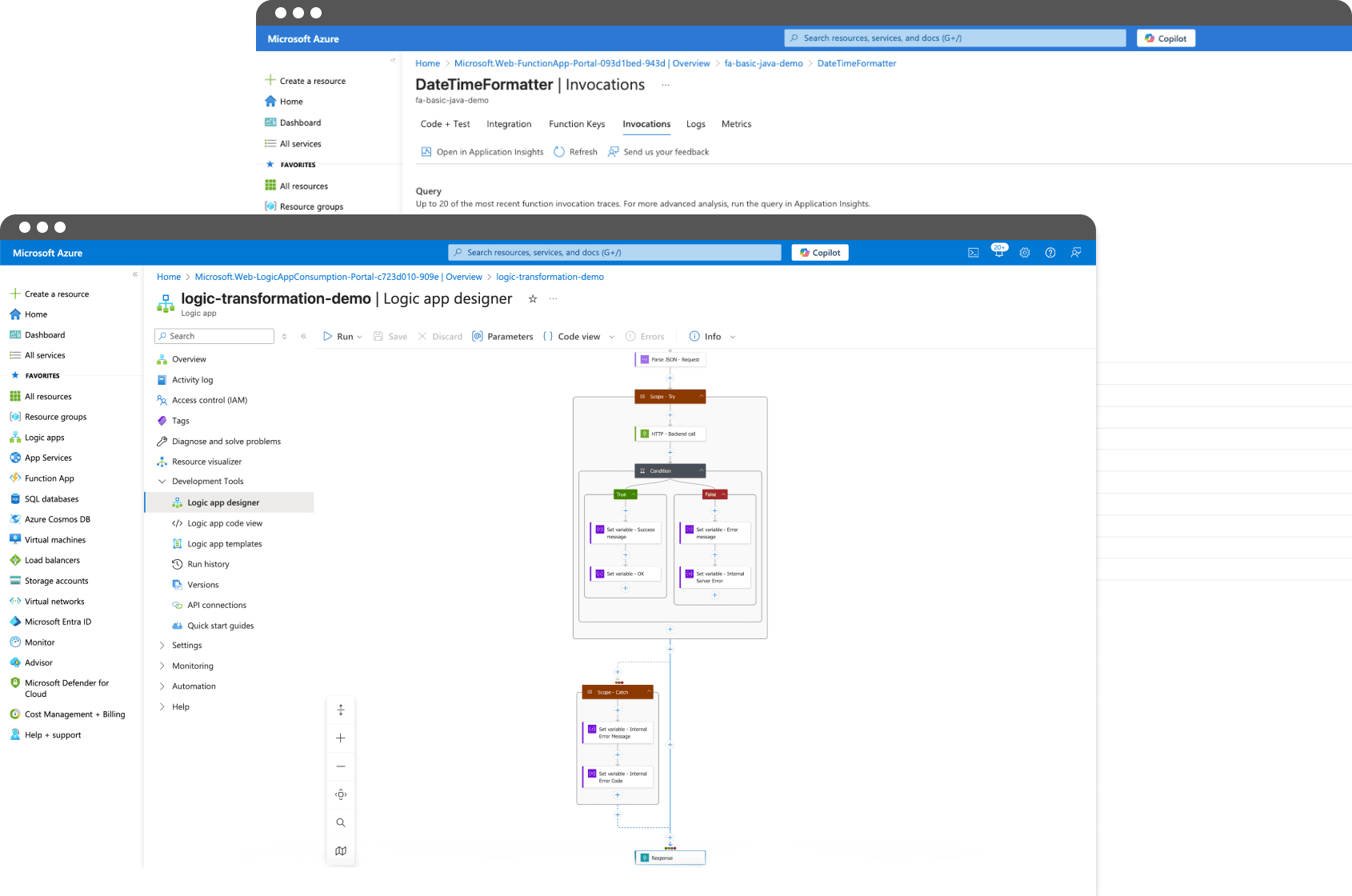Screen dimensions: 1352x896
Task: Open the Run dropdown arrow
Action: 360,338
